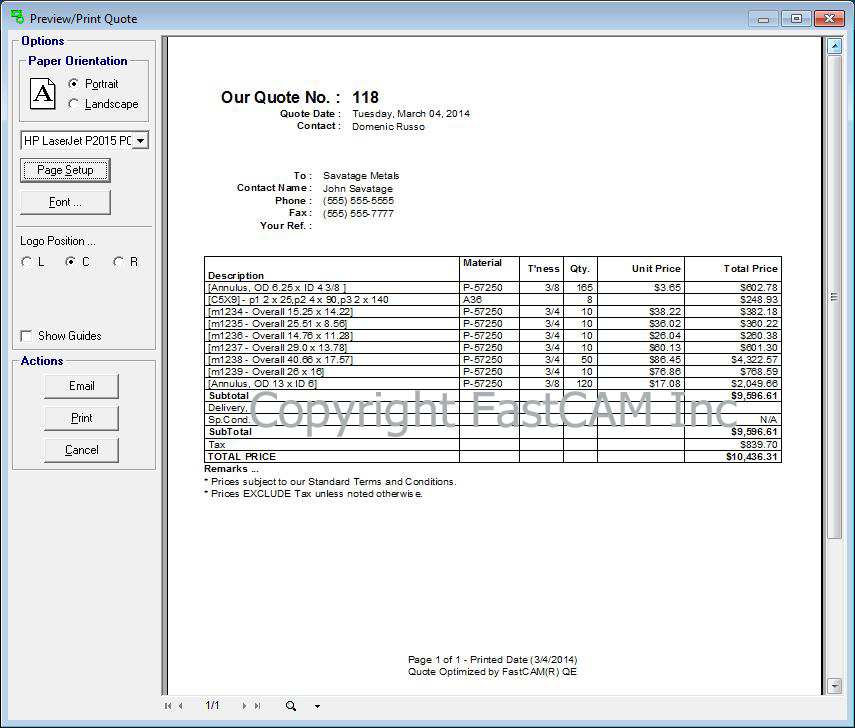This screenshot has width=855, height=728.
Task: Expand the zoom level dropdown arrow
Action: click(x=317, y=707)
